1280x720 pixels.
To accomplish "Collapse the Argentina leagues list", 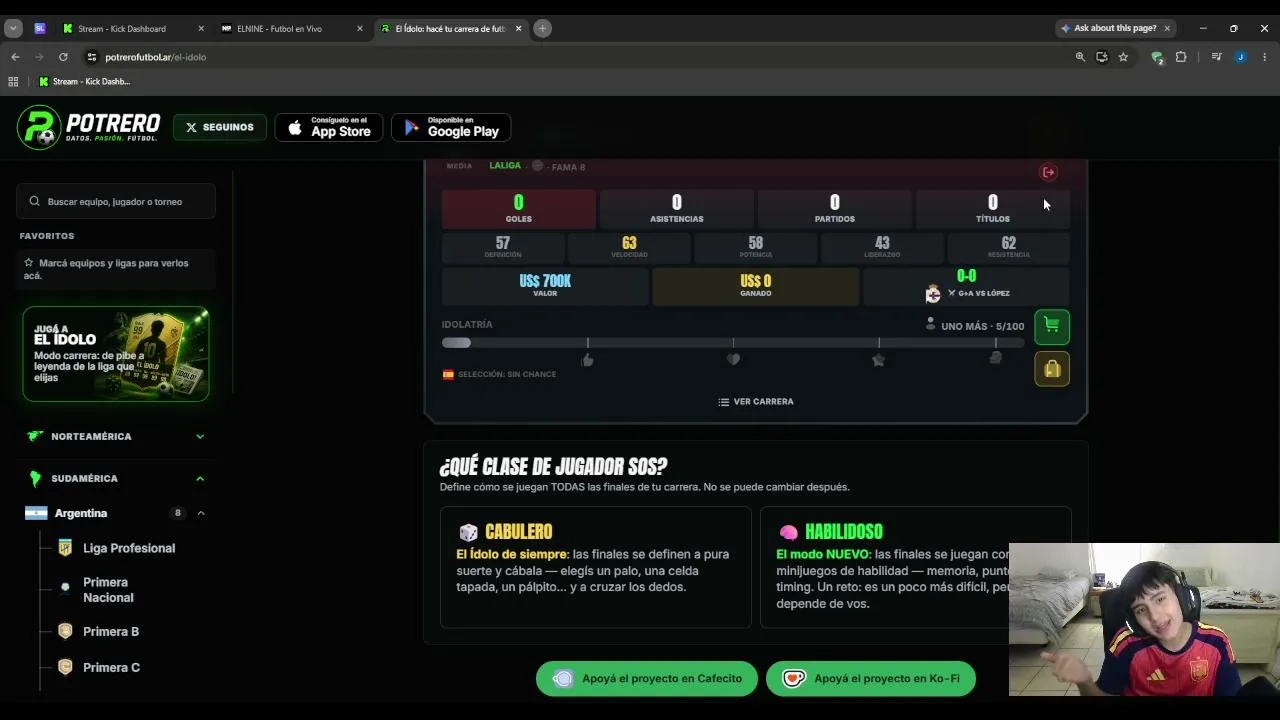I will coord(201,513).
